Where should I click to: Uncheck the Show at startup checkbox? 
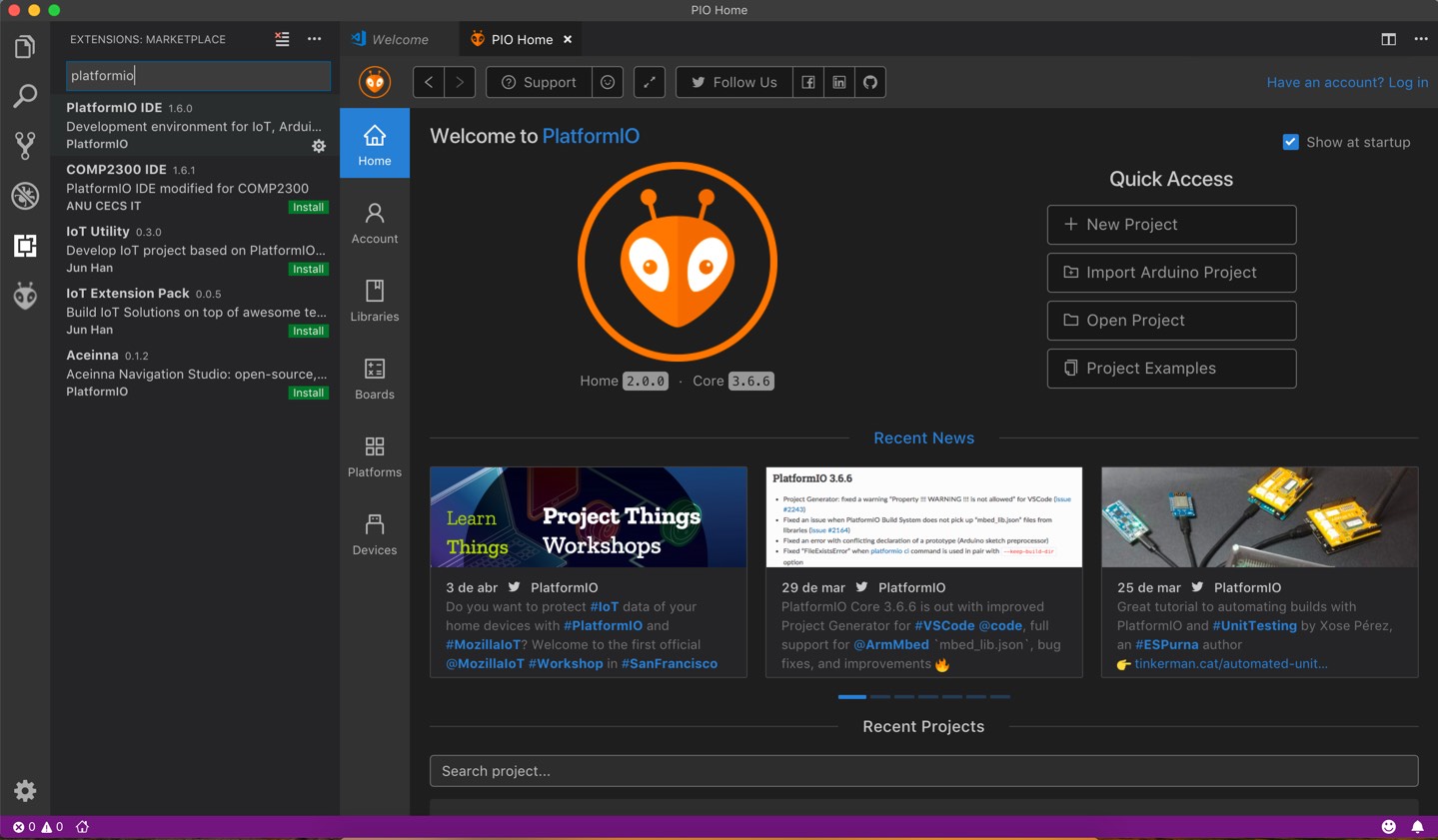(1290, 142)
